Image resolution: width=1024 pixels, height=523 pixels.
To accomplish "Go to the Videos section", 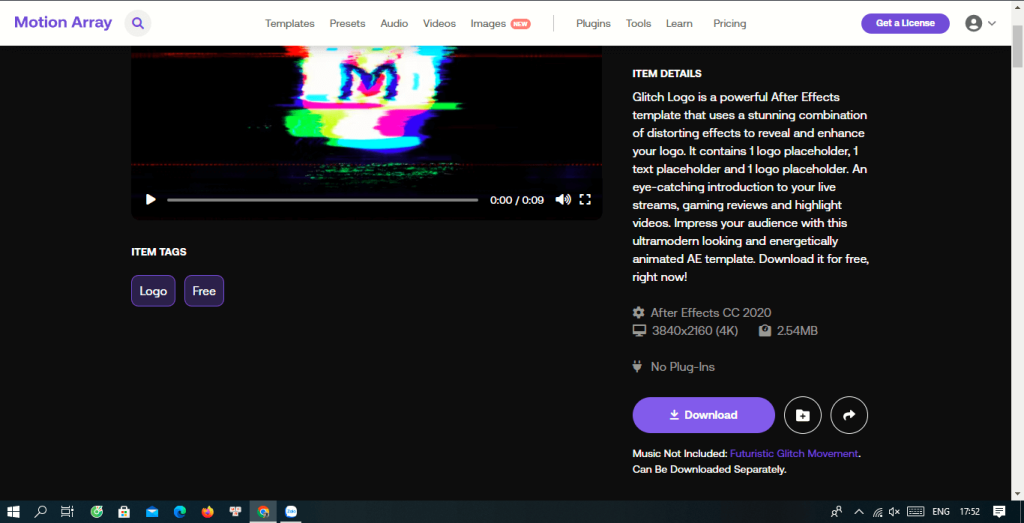I will click(440, 24).
